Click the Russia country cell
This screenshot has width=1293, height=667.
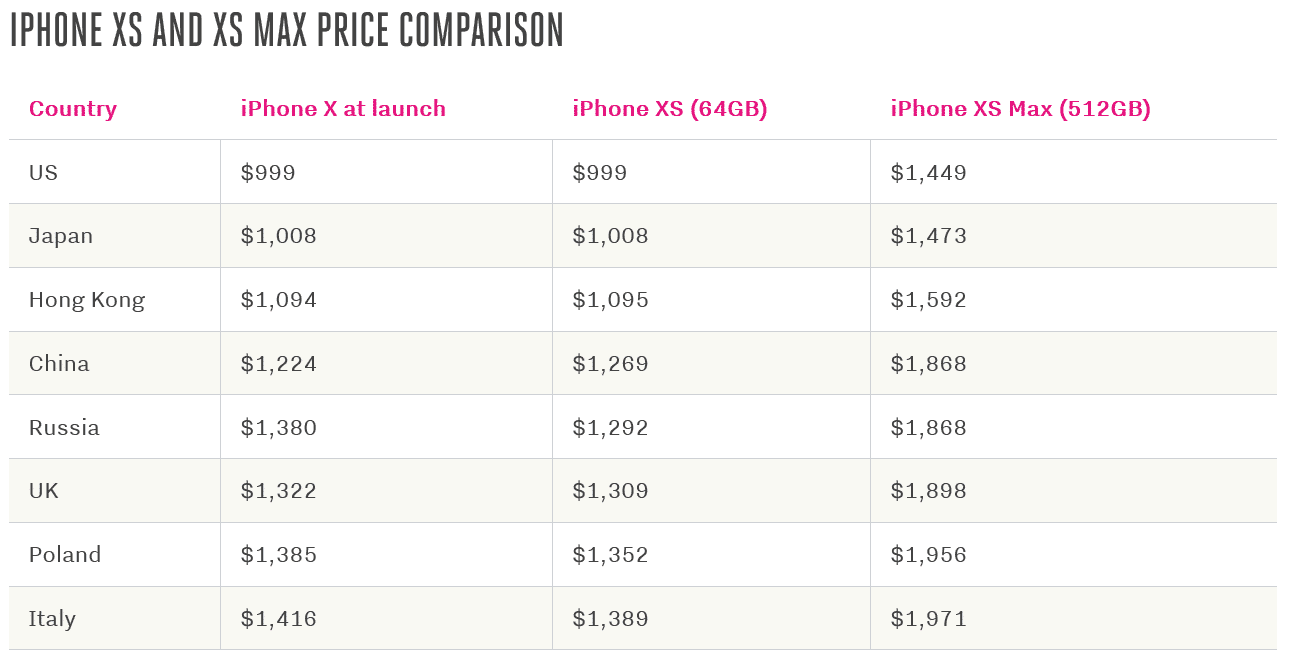coord(64,428)
